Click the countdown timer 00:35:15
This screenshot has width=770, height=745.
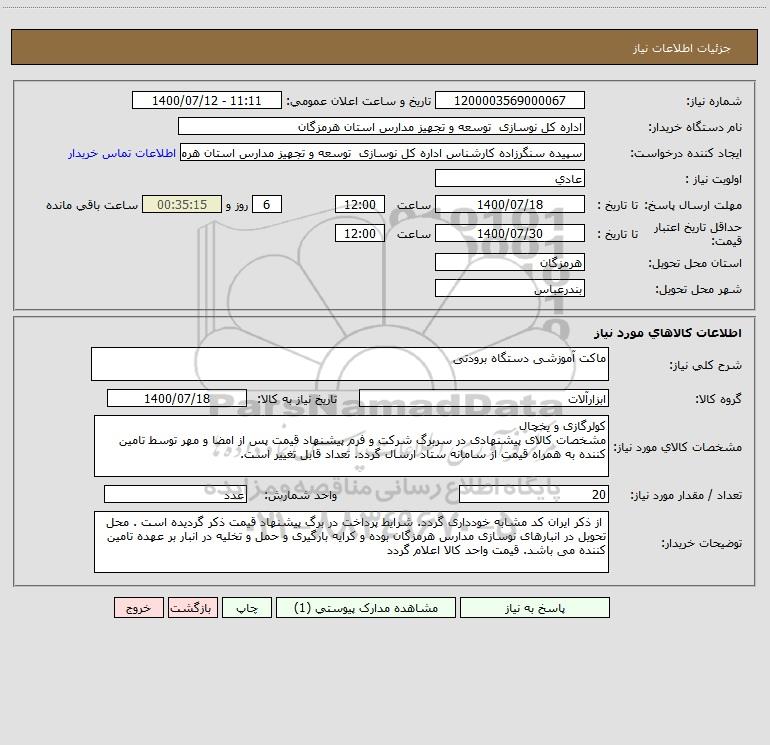click(182, 204)
